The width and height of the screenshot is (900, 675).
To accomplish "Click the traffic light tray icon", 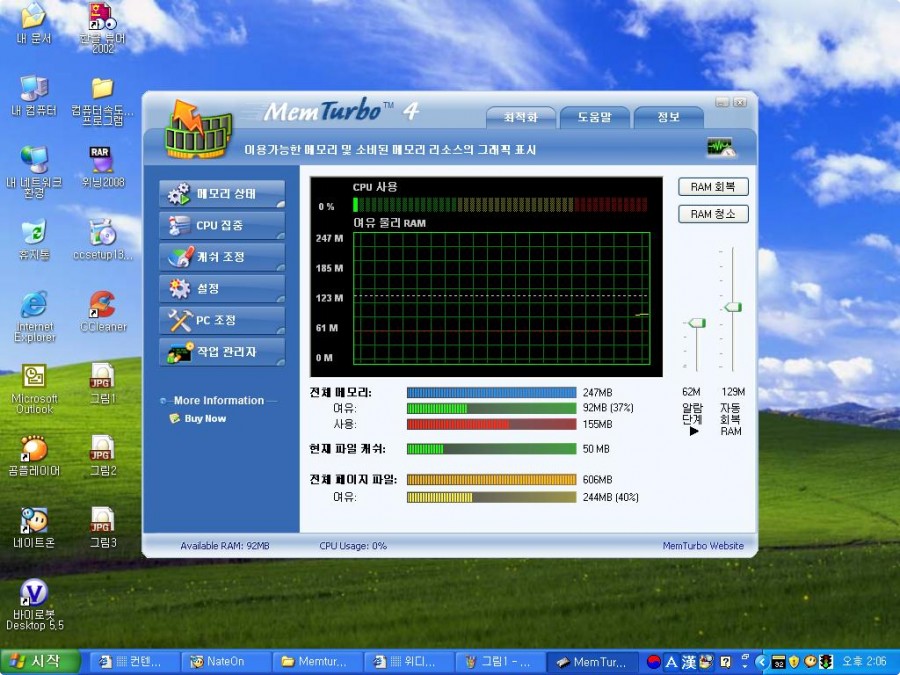I will [825, 662].
